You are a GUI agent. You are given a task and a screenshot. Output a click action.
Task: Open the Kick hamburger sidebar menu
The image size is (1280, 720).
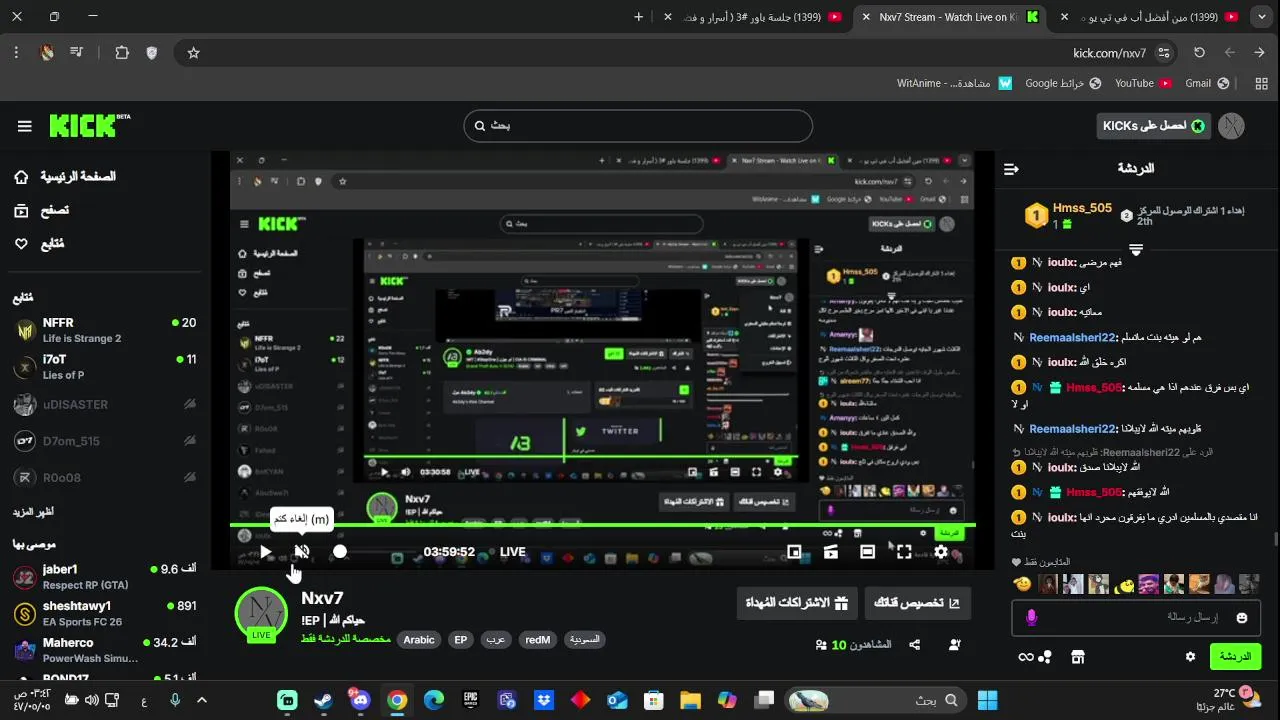(25, 126)
